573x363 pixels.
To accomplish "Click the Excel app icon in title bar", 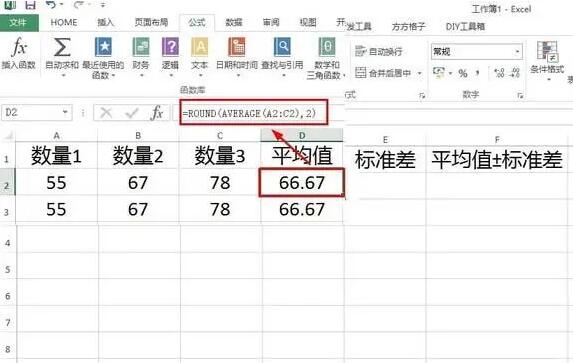I will (x=10, y=5).
